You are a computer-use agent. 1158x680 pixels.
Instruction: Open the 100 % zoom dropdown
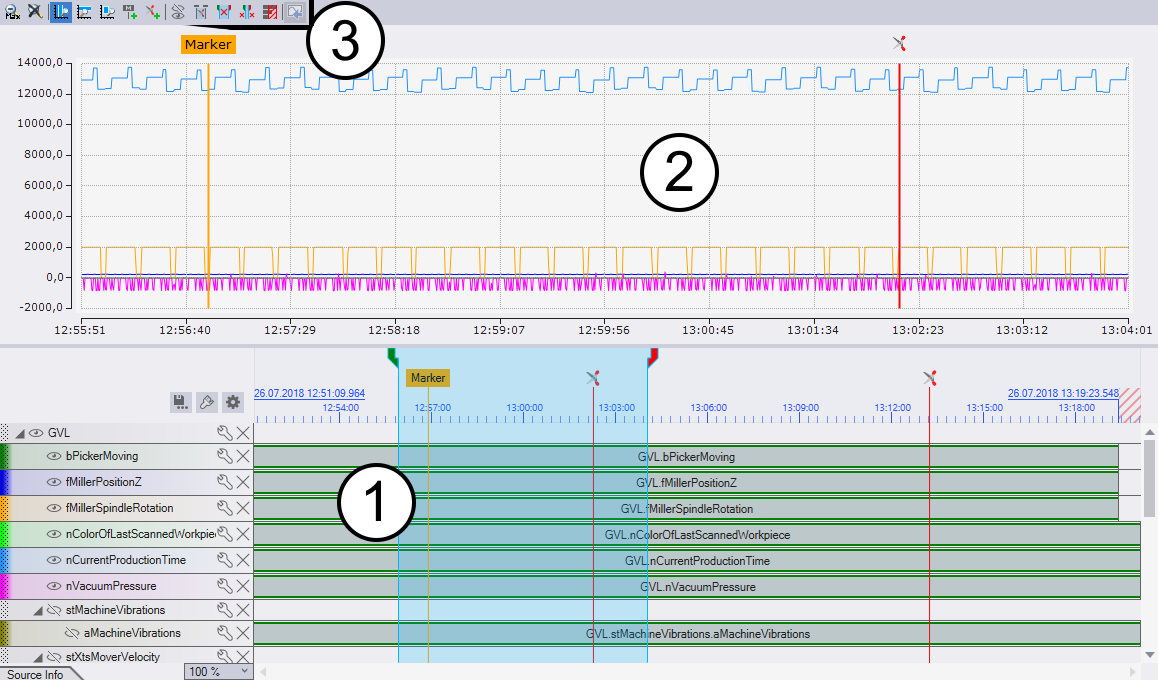[218, 671]
